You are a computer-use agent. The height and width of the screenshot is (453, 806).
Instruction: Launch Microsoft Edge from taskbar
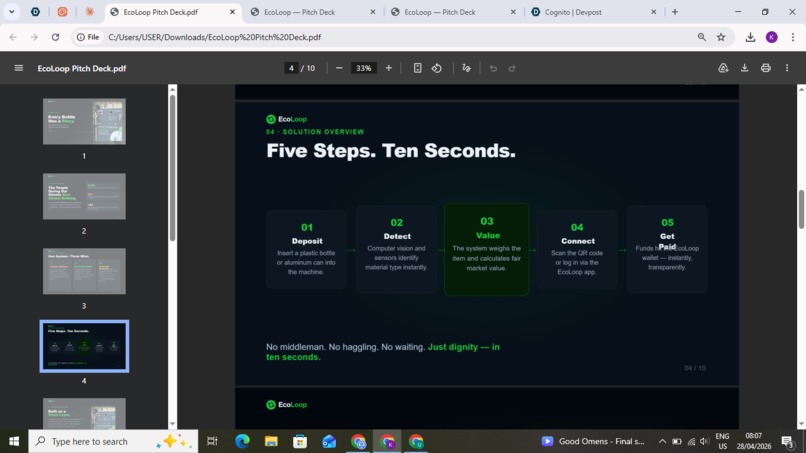[x=242, y=441]
